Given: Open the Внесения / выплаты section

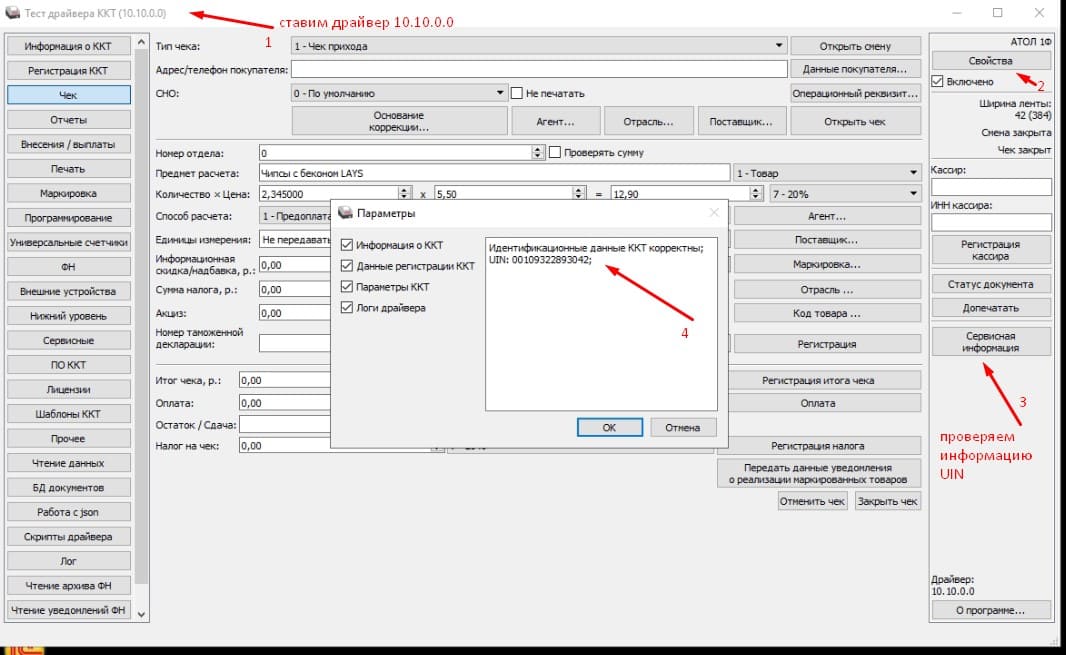Looking at the screenshot, I should coord(68,144).
